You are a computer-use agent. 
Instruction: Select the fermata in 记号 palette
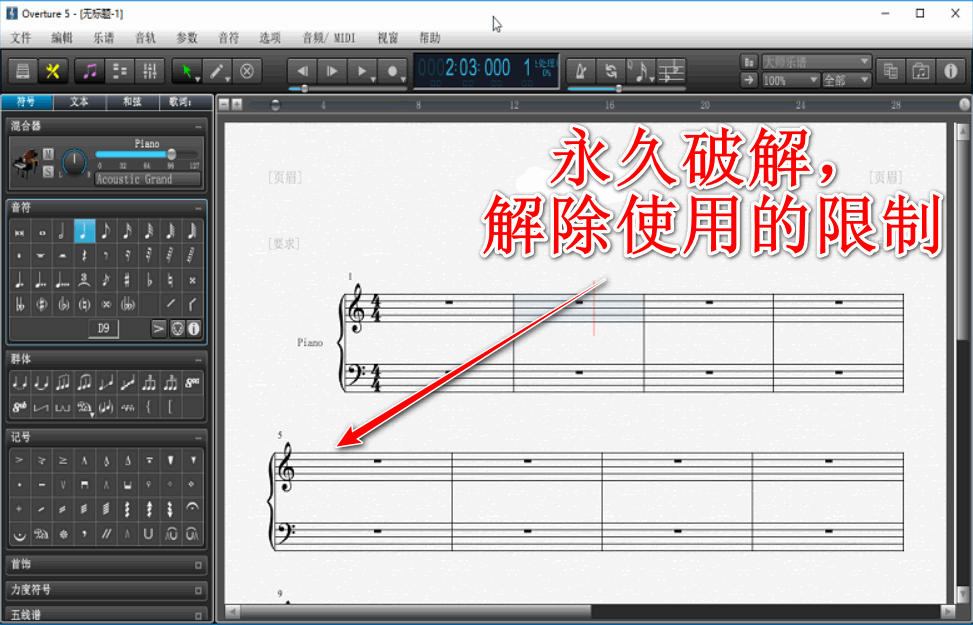click(x=192, y=509)
